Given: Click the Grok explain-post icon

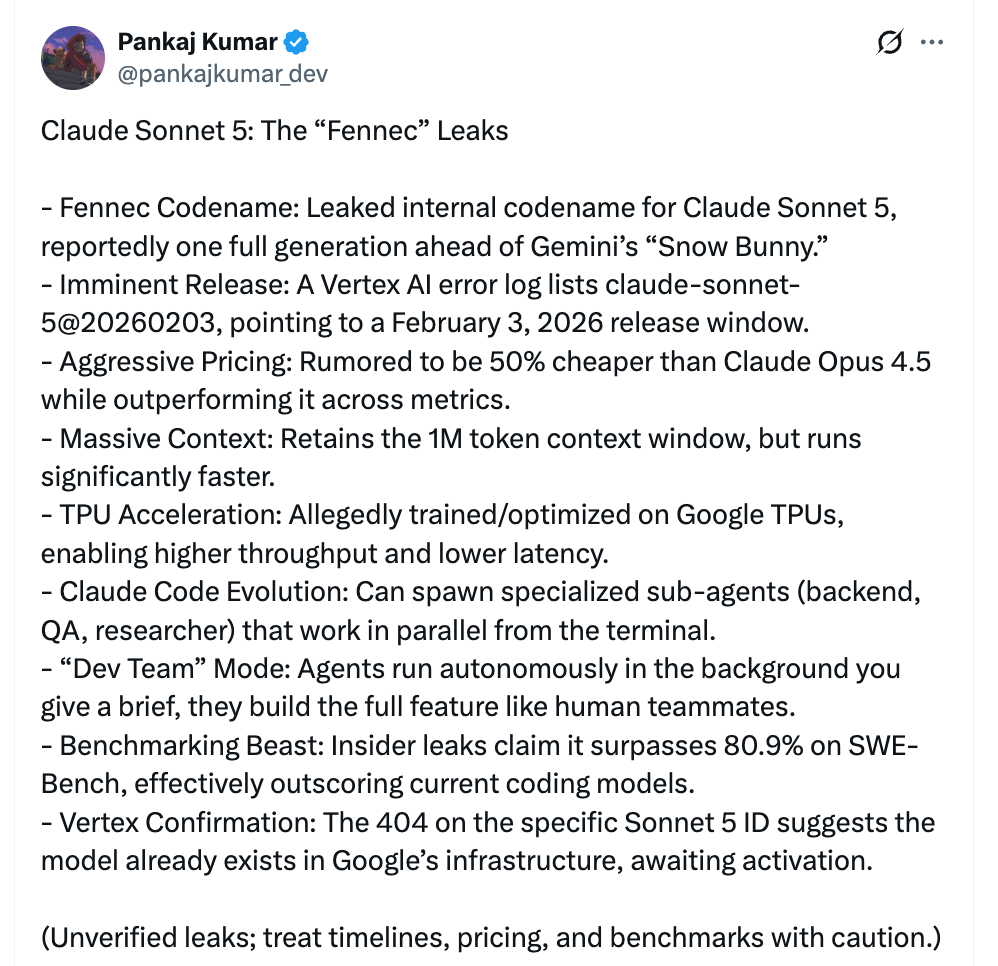Looking at the screenshot, I should point(889,42).
